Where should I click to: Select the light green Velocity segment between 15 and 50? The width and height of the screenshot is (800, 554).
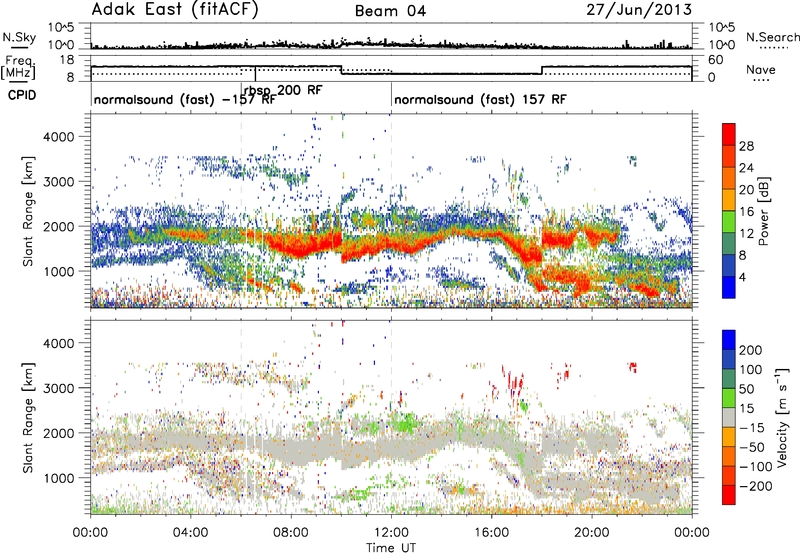[729, 398]
